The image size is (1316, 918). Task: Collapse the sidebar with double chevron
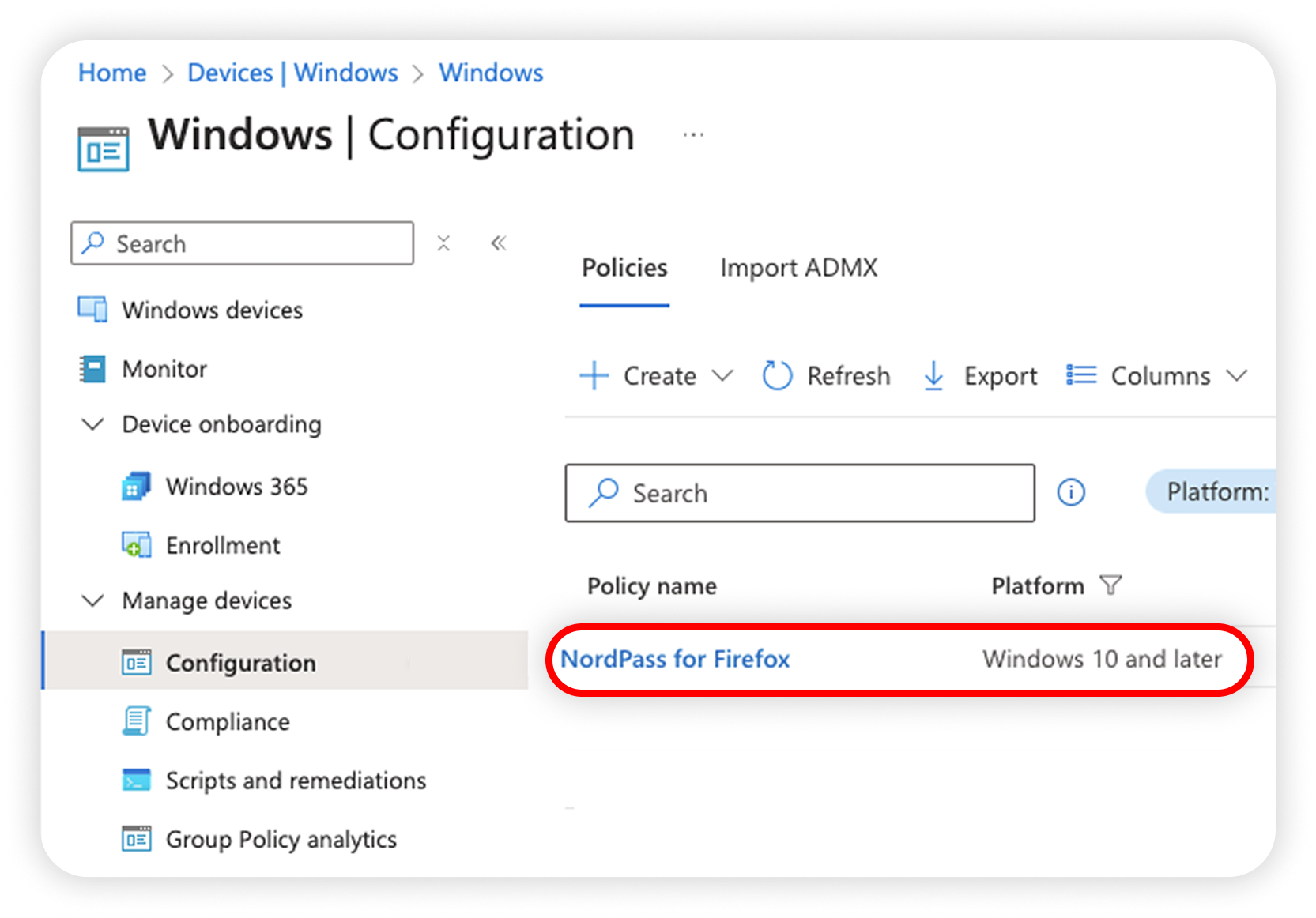click(498, 243)
